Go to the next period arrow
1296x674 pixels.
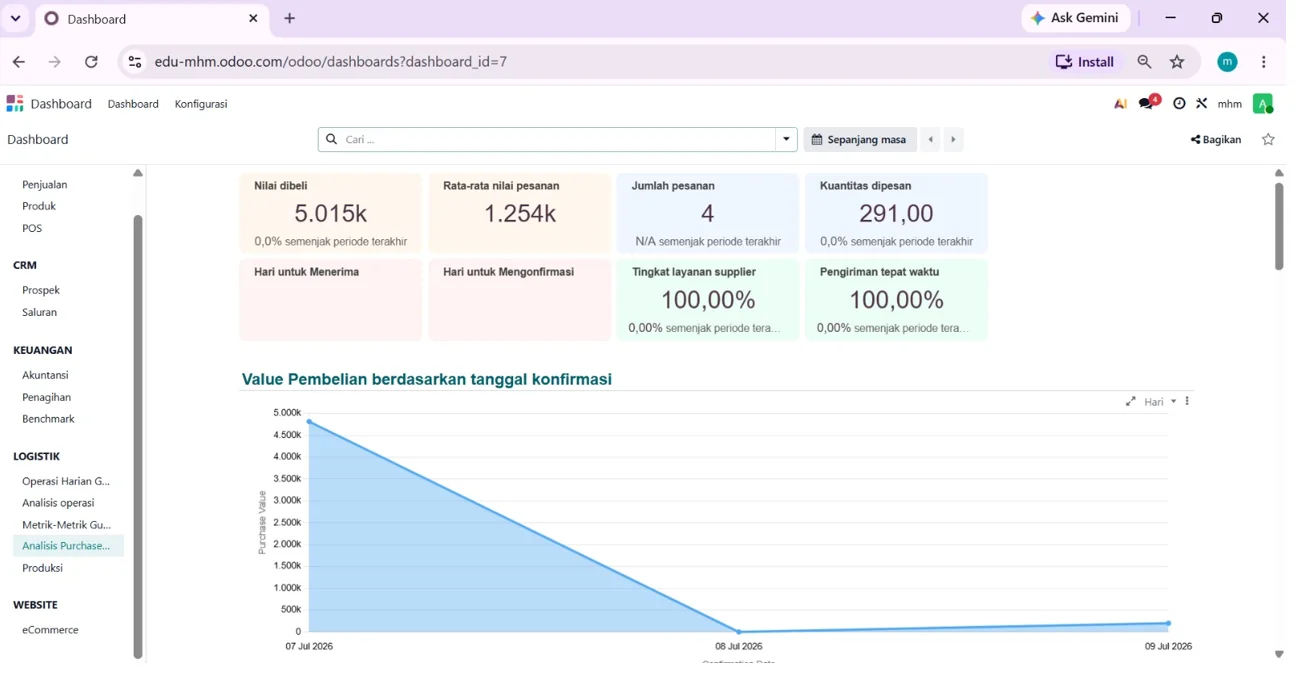click(x=953, y=140)
